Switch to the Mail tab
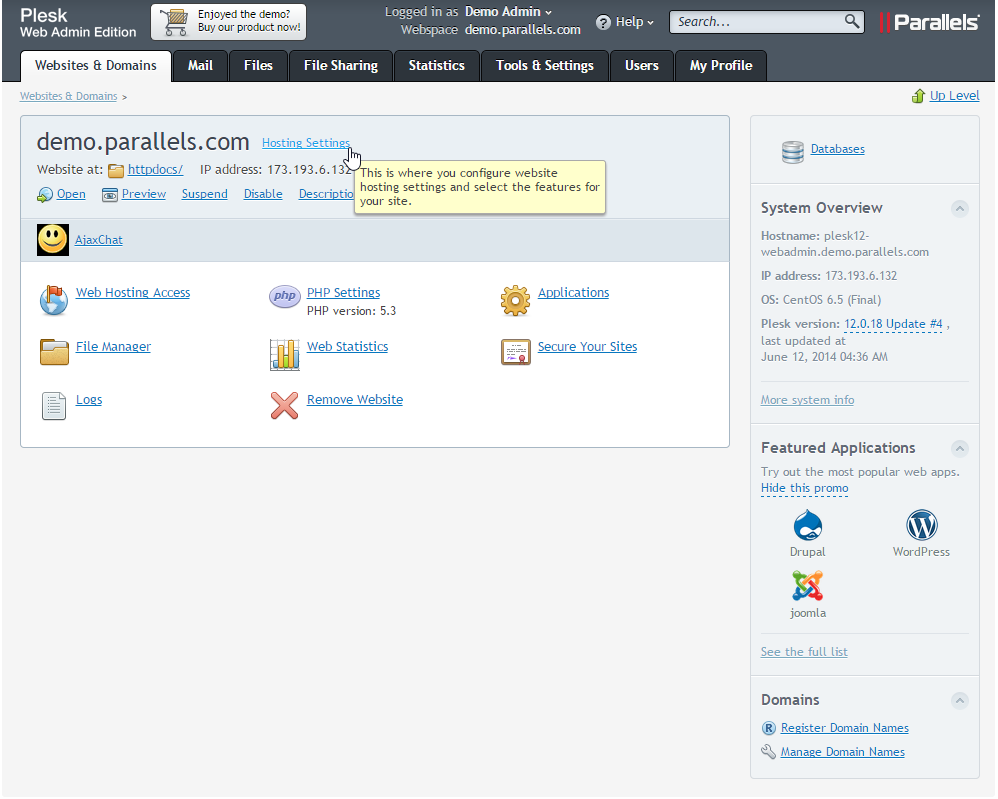The height and width of the screenshot is (799, 998). [200, 66]
